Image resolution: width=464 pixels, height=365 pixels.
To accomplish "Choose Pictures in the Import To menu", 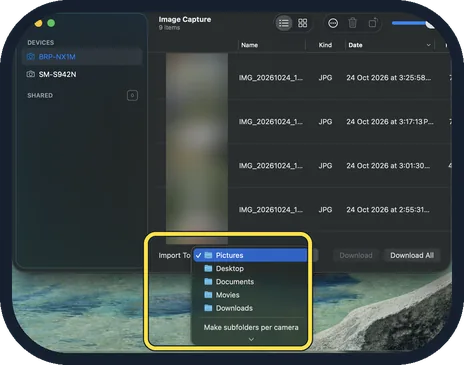I will pos(250,255).
